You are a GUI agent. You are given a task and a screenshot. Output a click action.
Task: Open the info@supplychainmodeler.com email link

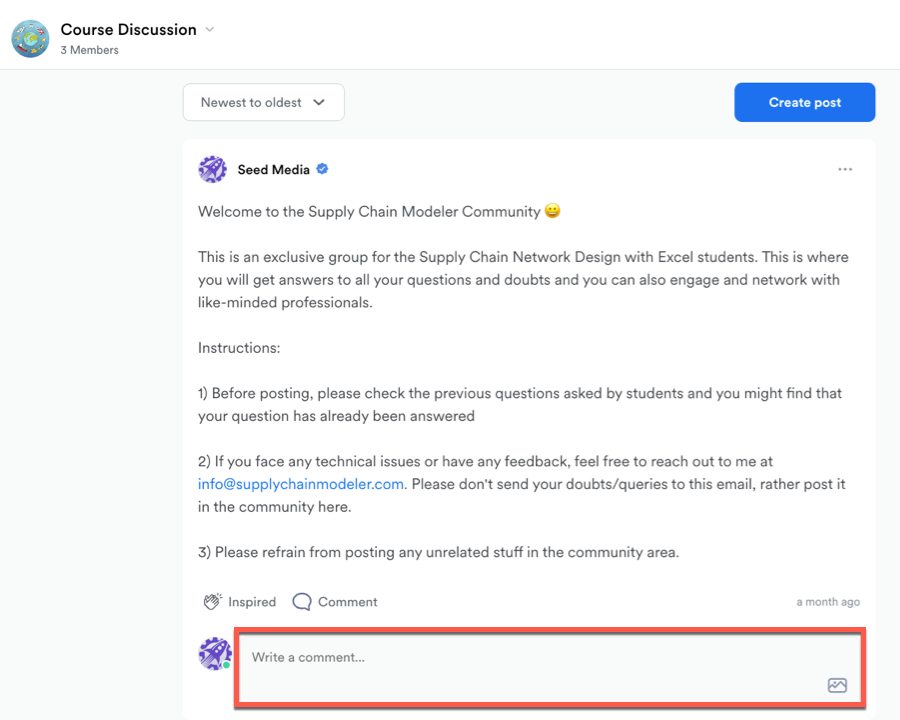(x=301, y=484)
